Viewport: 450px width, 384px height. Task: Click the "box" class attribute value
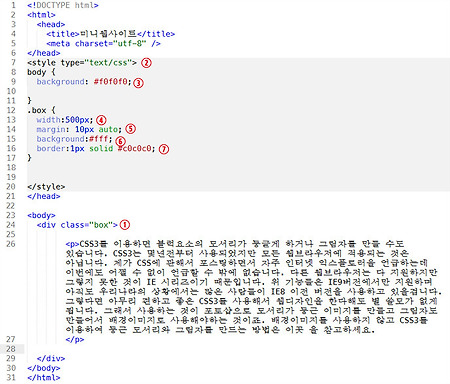tap(101, 225)
